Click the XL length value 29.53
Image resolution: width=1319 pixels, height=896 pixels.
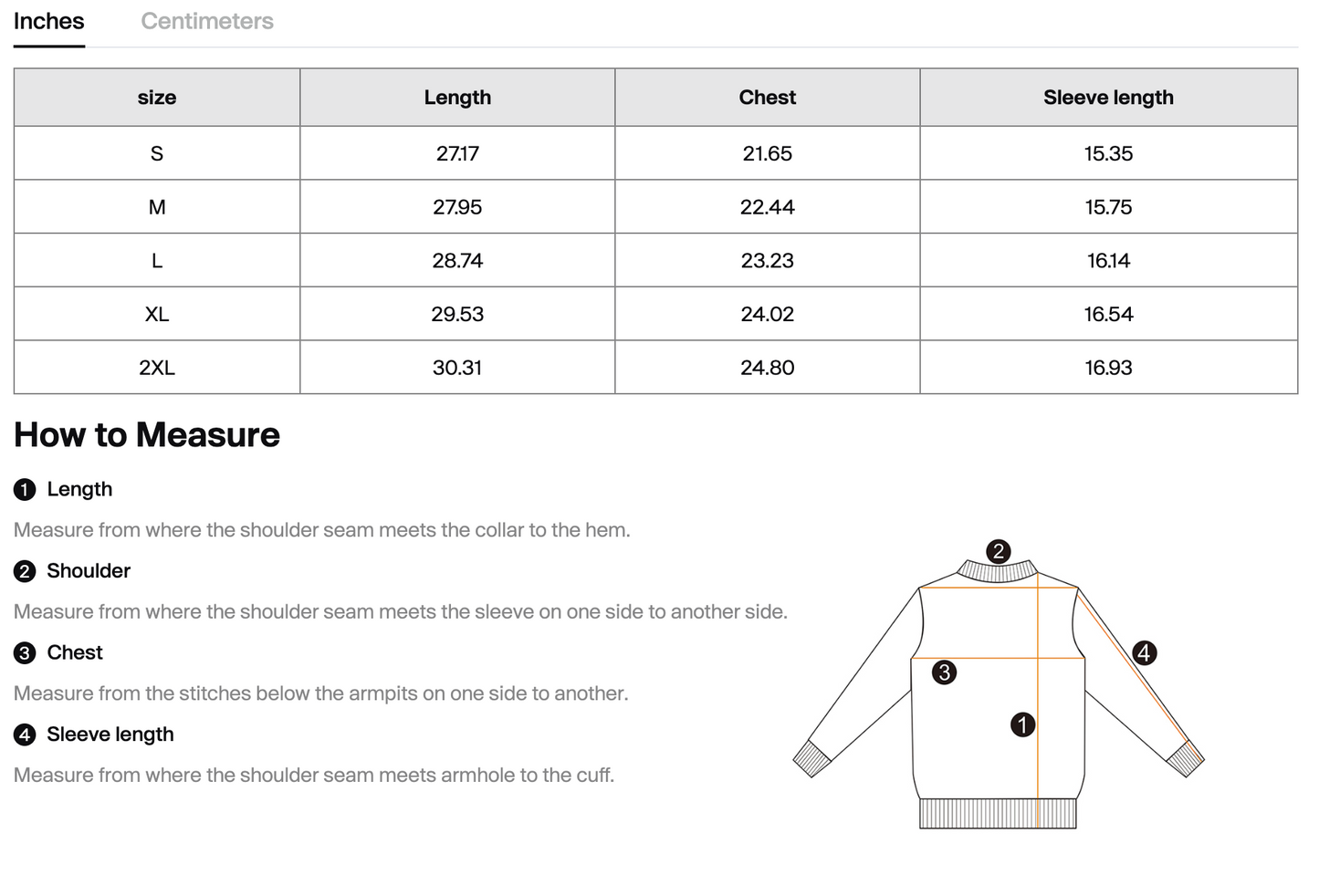point(457,314)
